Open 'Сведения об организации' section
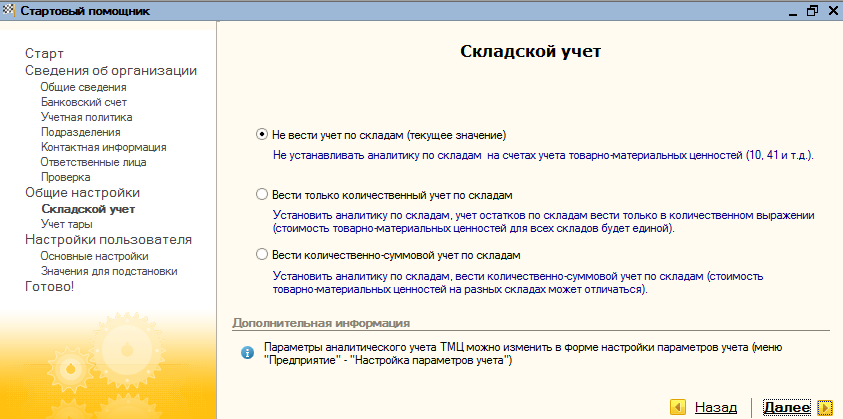This screenshot has width=843, height=419. tap(111, 70)
